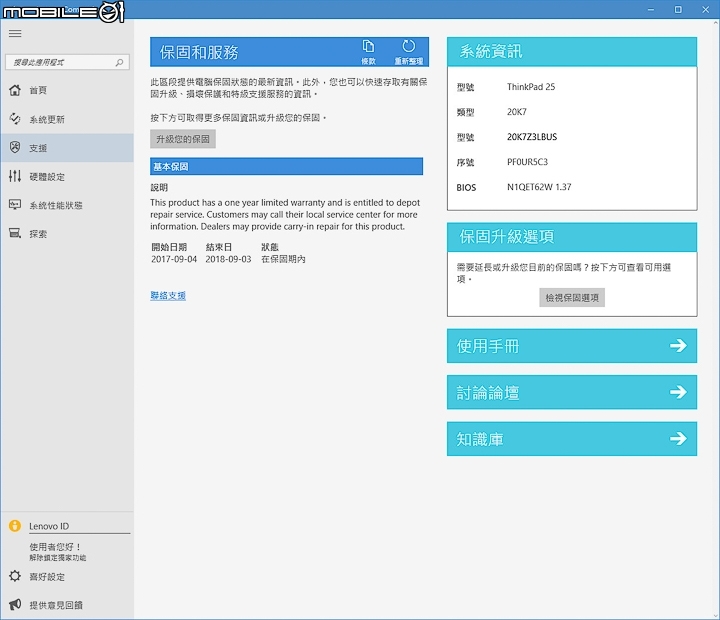Open 系統性能狀態 system health page
Screen dimensions: 720x620
point(67,205)
